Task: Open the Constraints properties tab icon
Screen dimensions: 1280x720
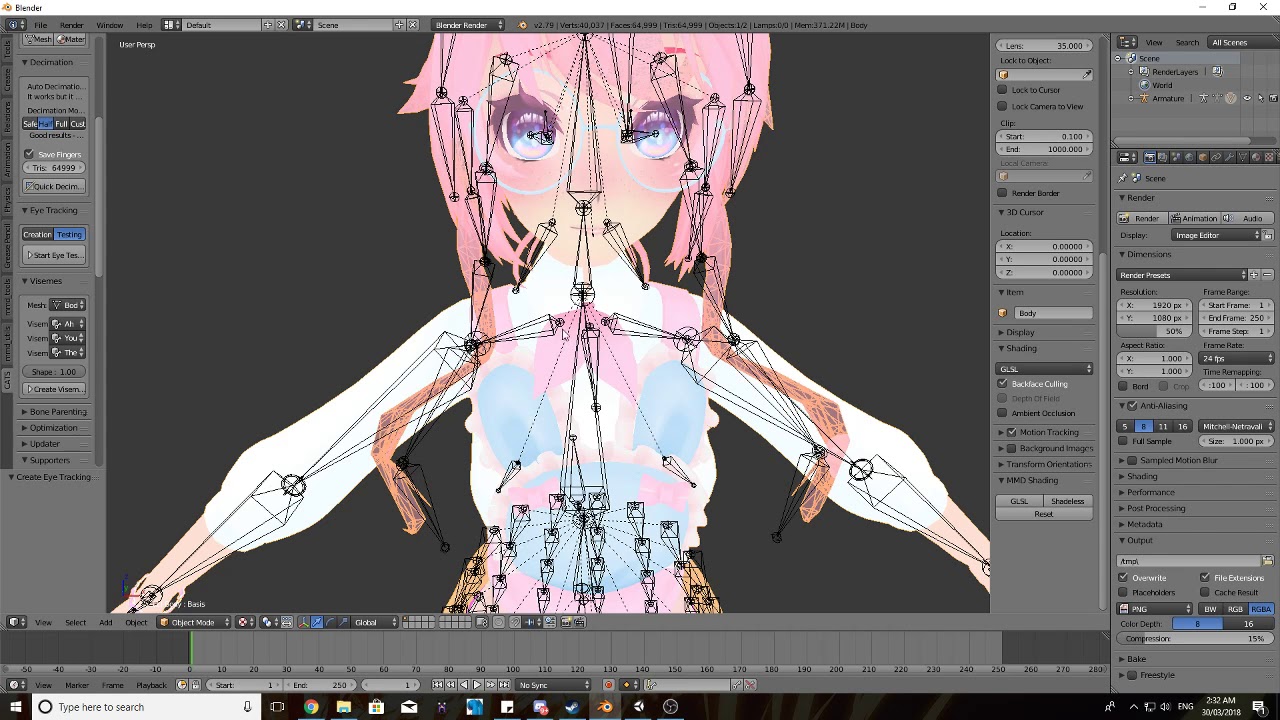Action: [1216, 157]
